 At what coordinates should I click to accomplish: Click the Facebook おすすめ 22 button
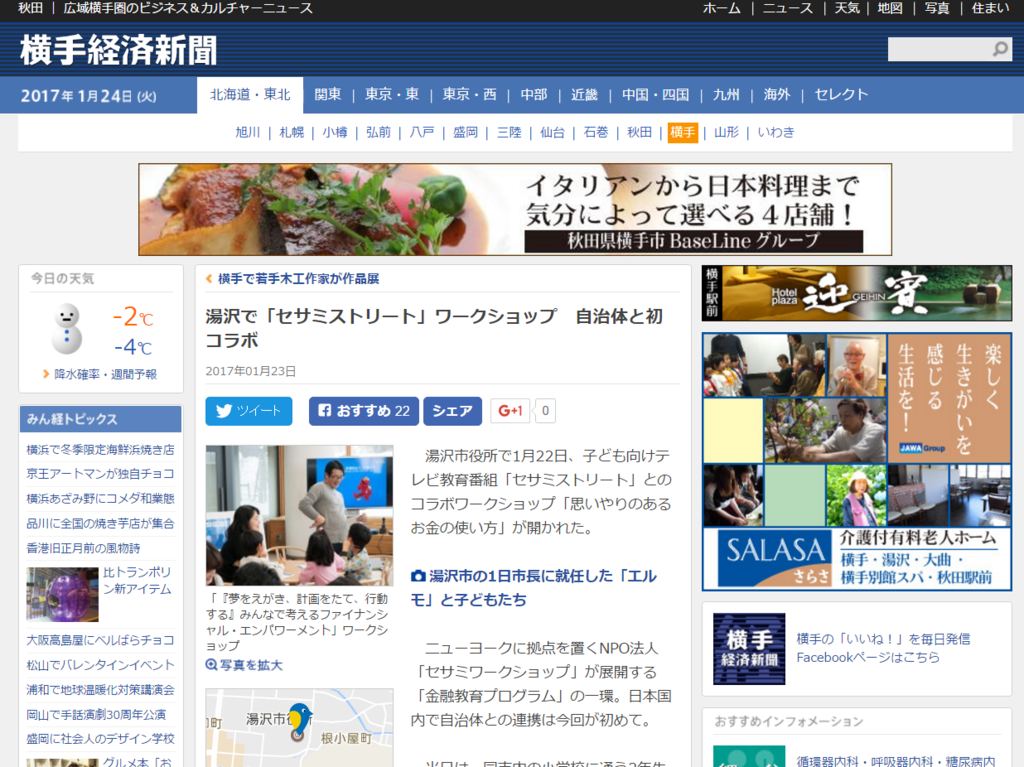click(x=364, y=411)
